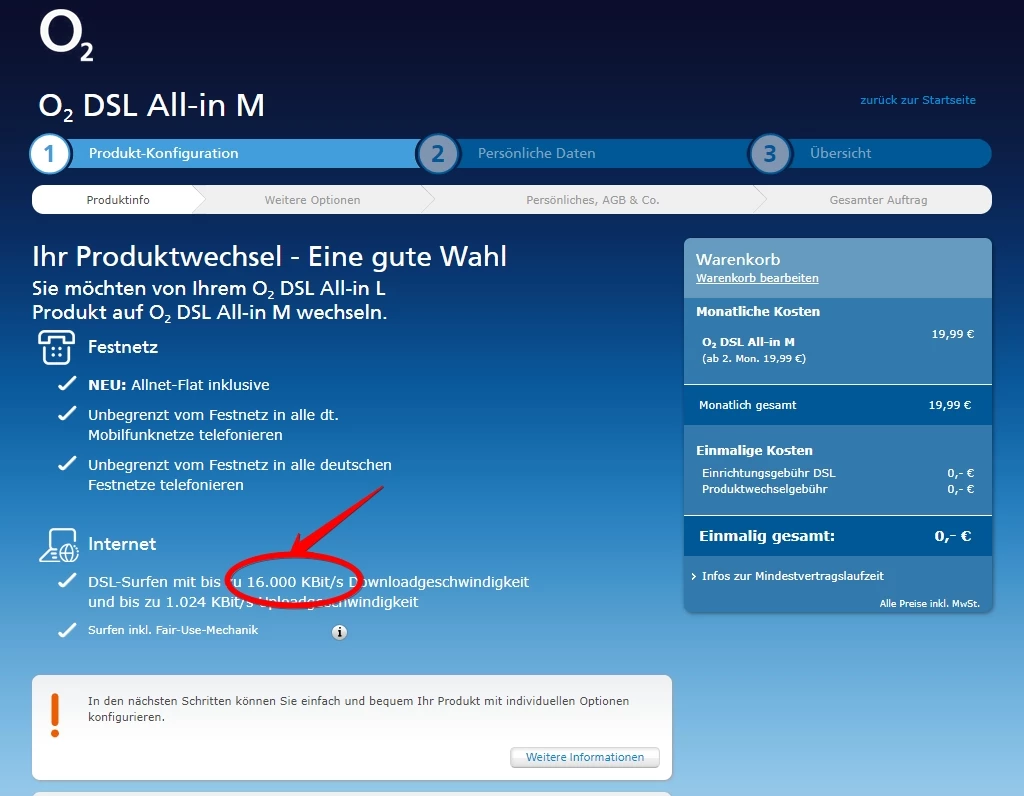Select the Persönliche Daten step
The image size is (1024, 796).
pos(536,153)
